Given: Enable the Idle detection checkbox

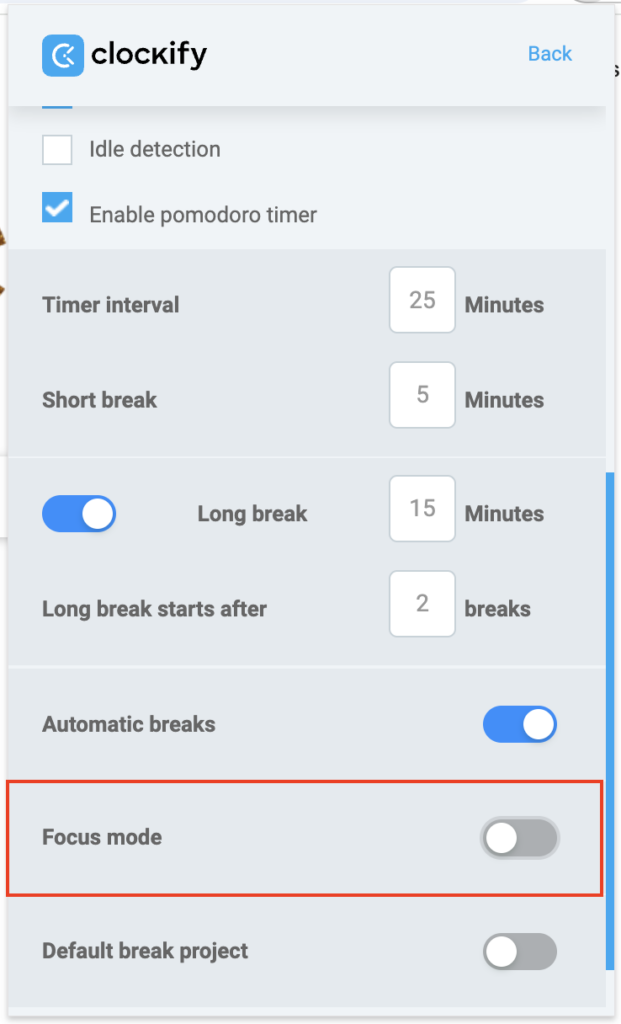Looking at the screenshot, I should click(x=57, y=150).
